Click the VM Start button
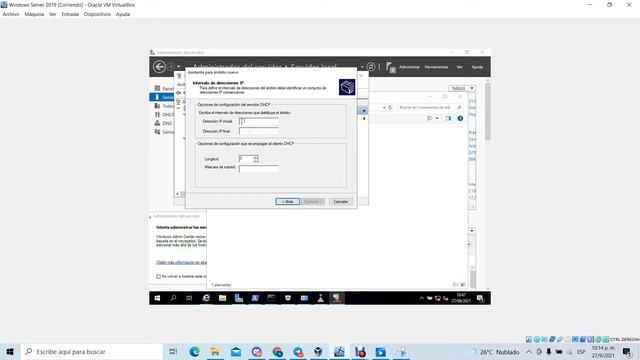This screenshot has width=640, height=360. coord(157,298)
